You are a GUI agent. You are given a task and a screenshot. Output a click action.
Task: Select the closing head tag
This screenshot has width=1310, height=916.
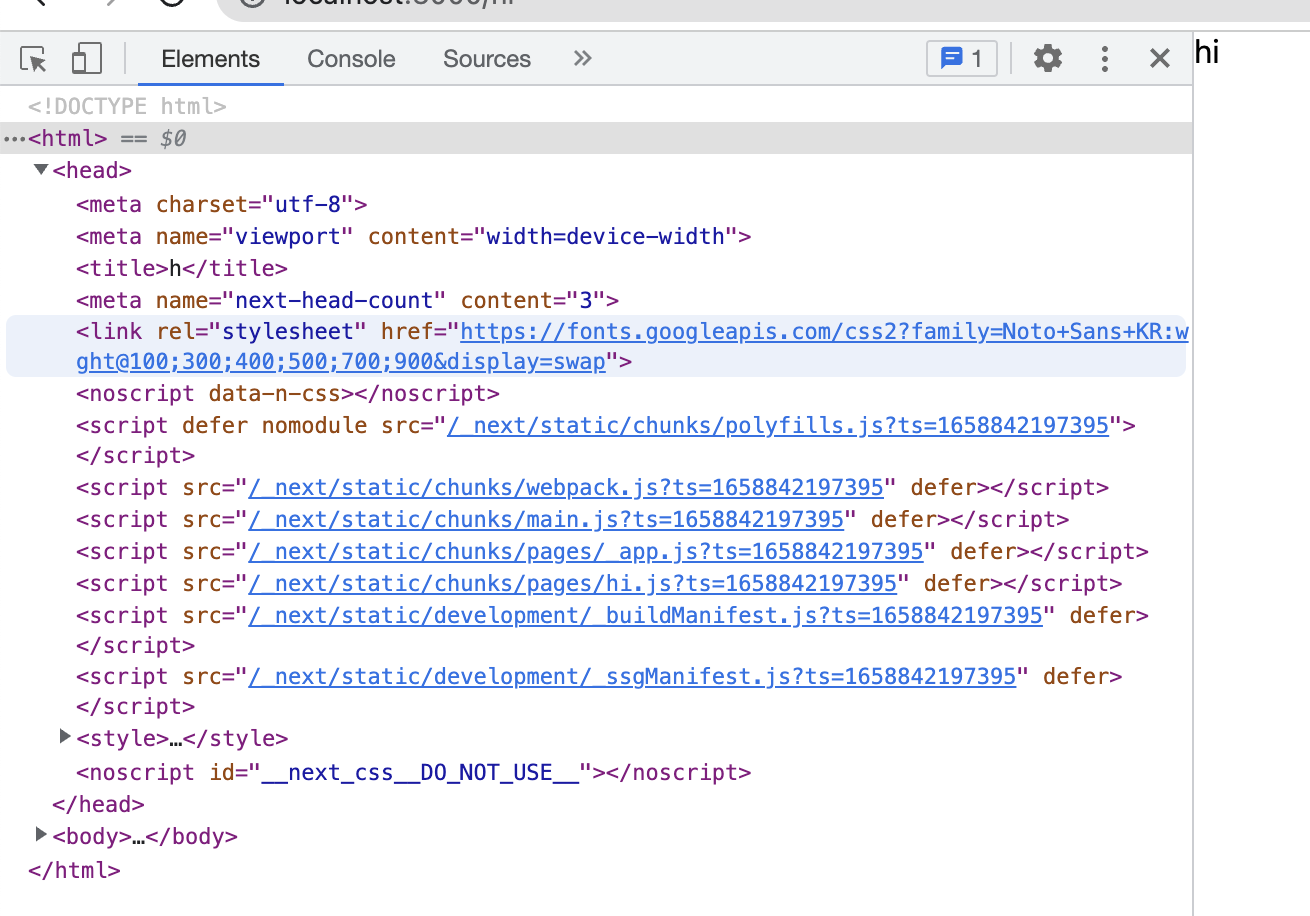click(x=98, y=804)
